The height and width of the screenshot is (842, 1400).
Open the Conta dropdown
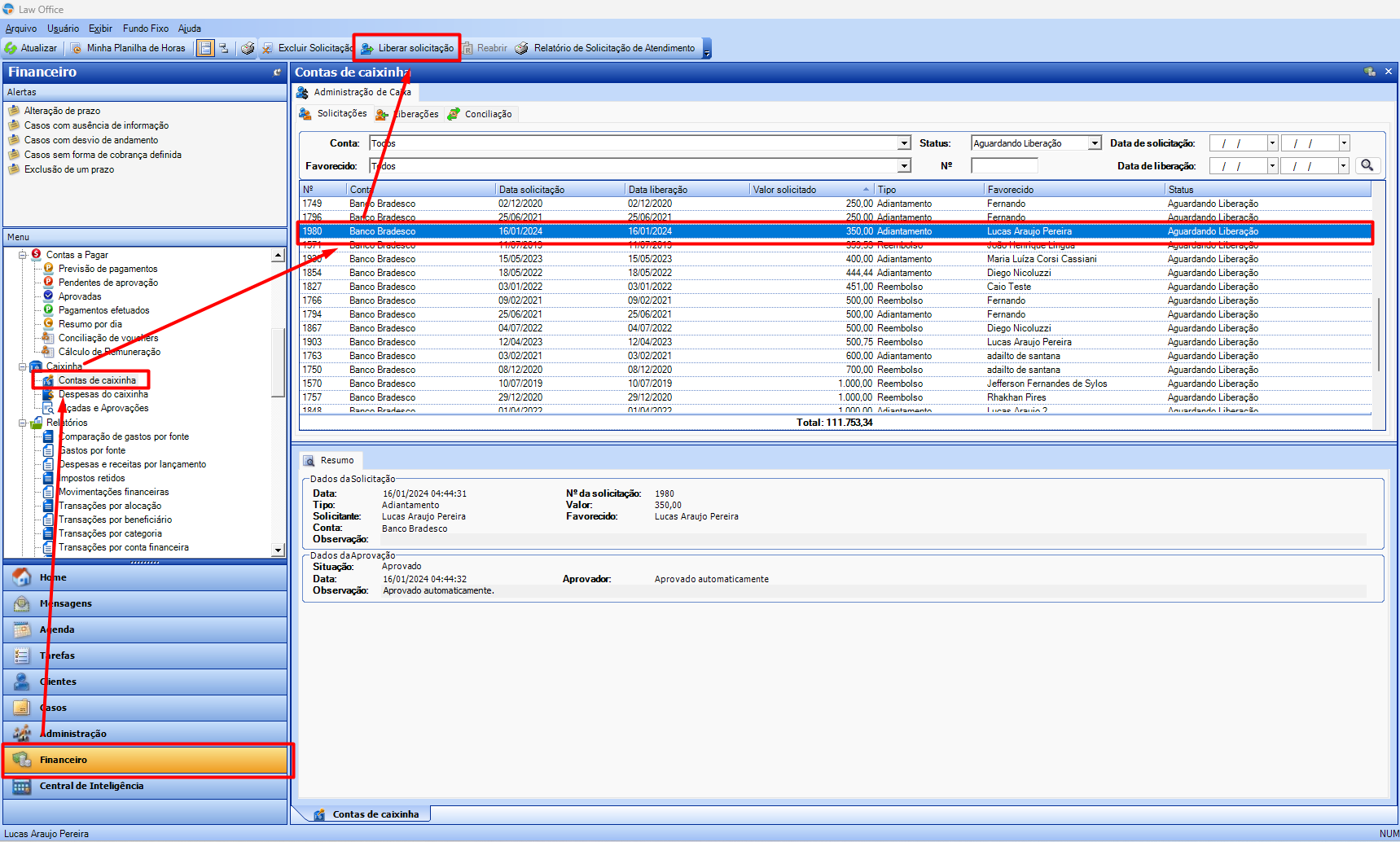point(904,143)
